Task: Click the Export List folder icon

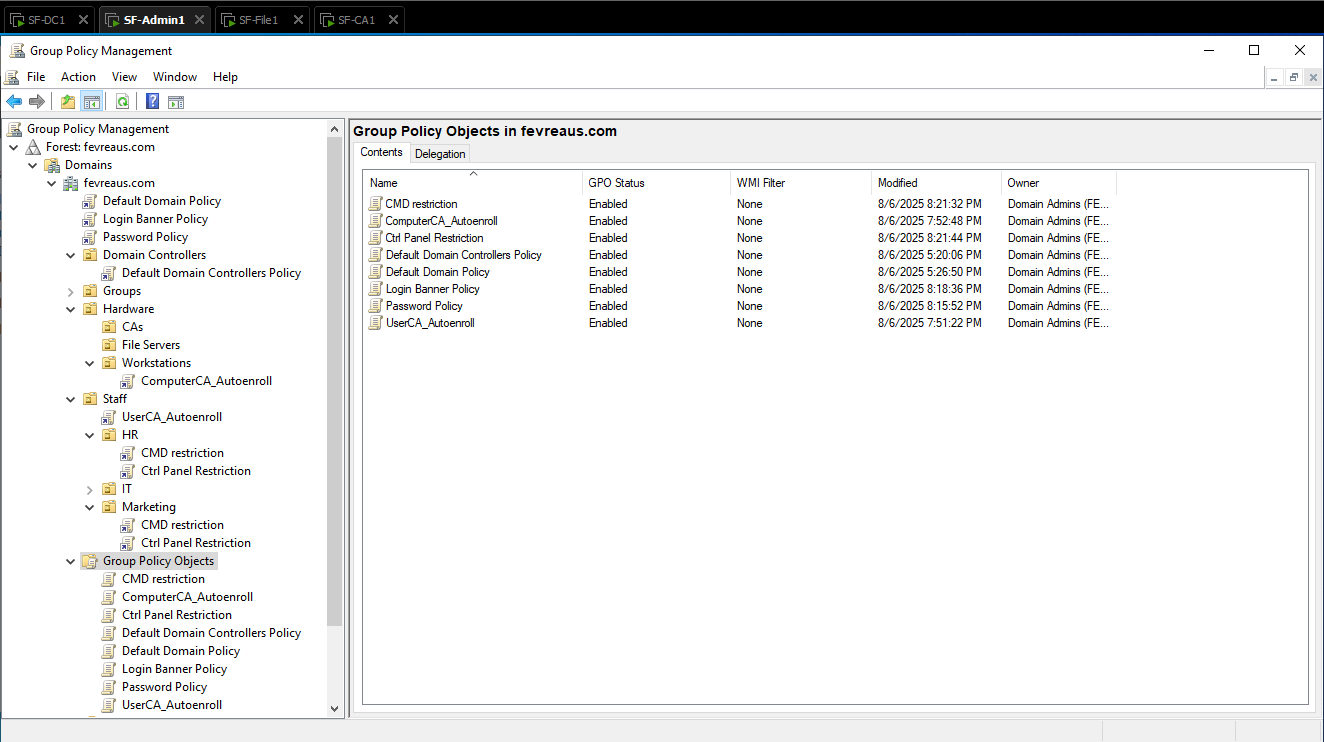Action: tap(66, 101)
